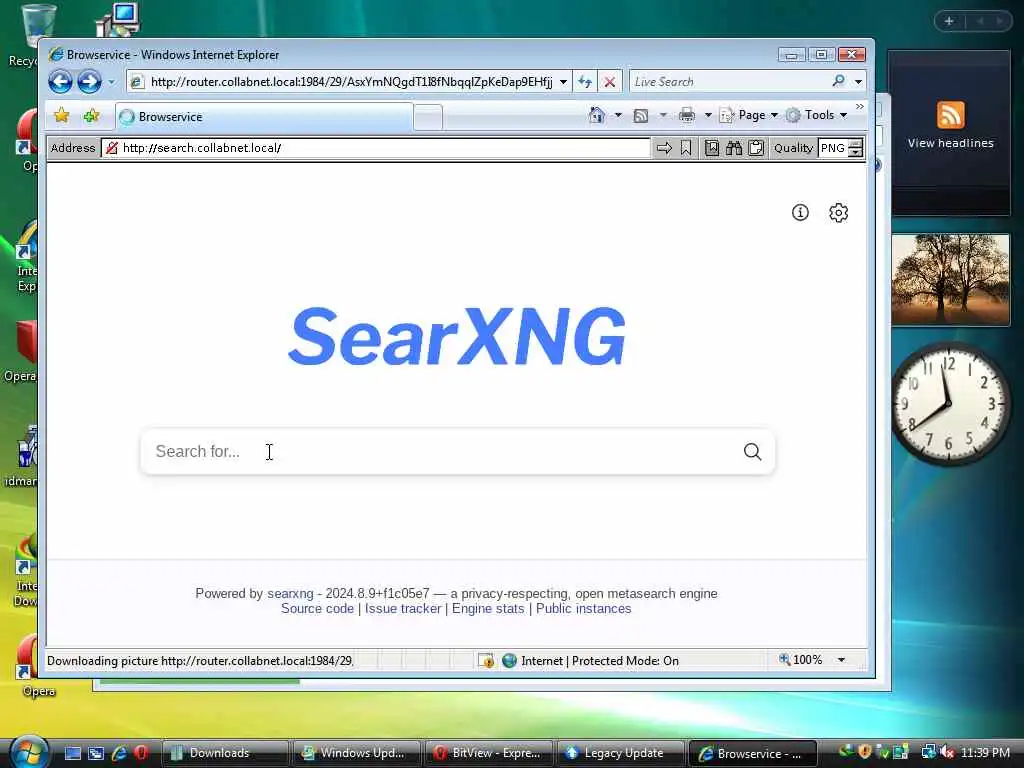Viewport: 1024px width, 768px height.
Task: Click the Quality PNG value field
Action: 833,148
